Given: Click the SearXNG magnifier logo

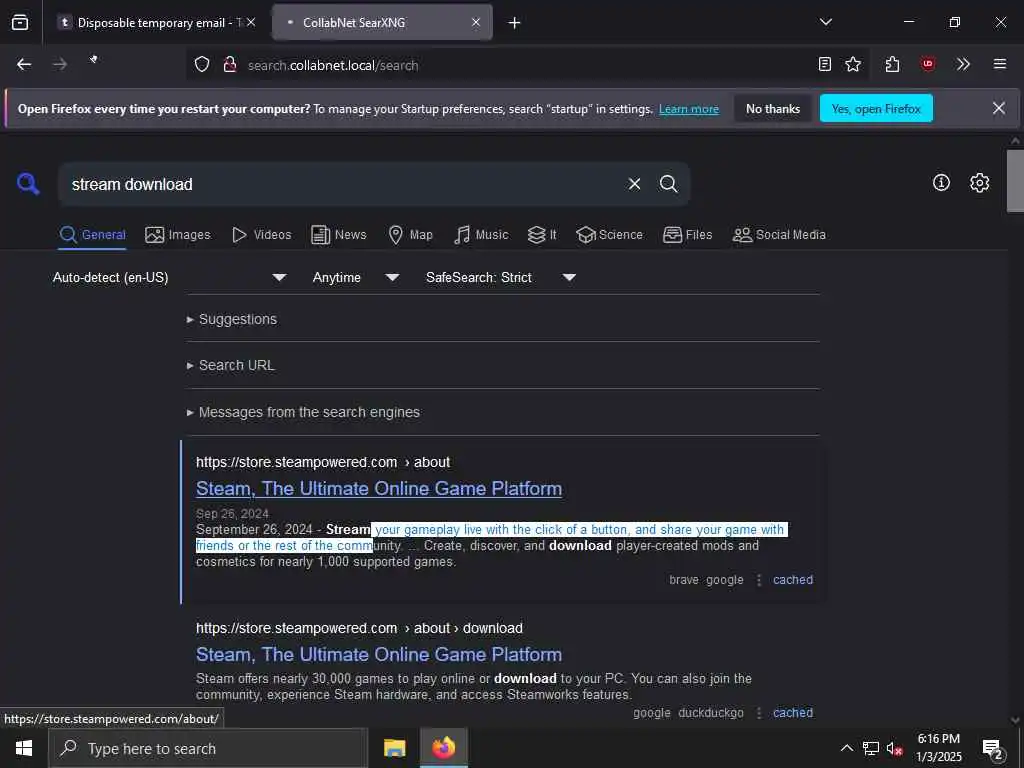Looking at the screenshot, I should pos(28,184).
